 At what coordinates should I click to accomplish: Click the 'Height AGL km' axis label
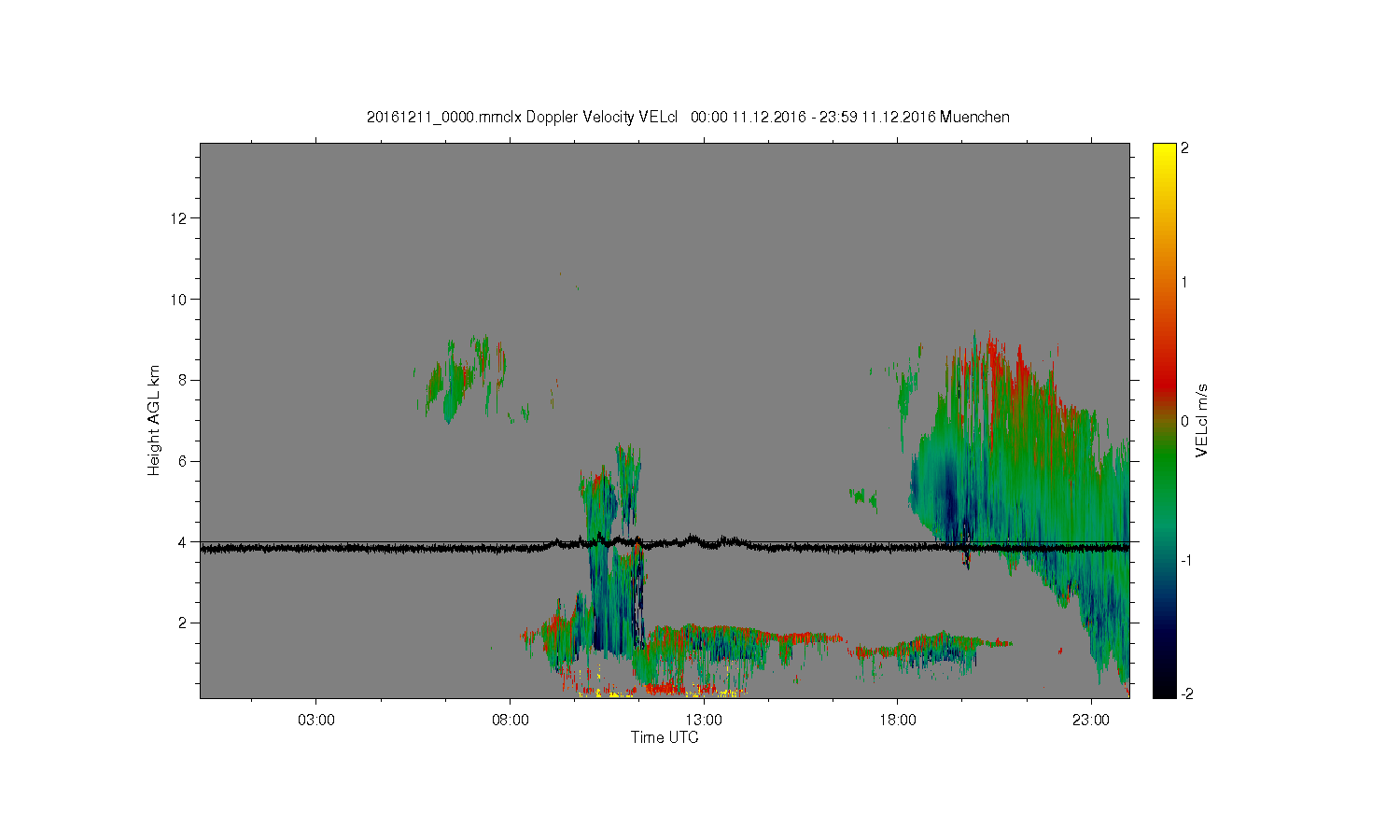coord(154,420)
